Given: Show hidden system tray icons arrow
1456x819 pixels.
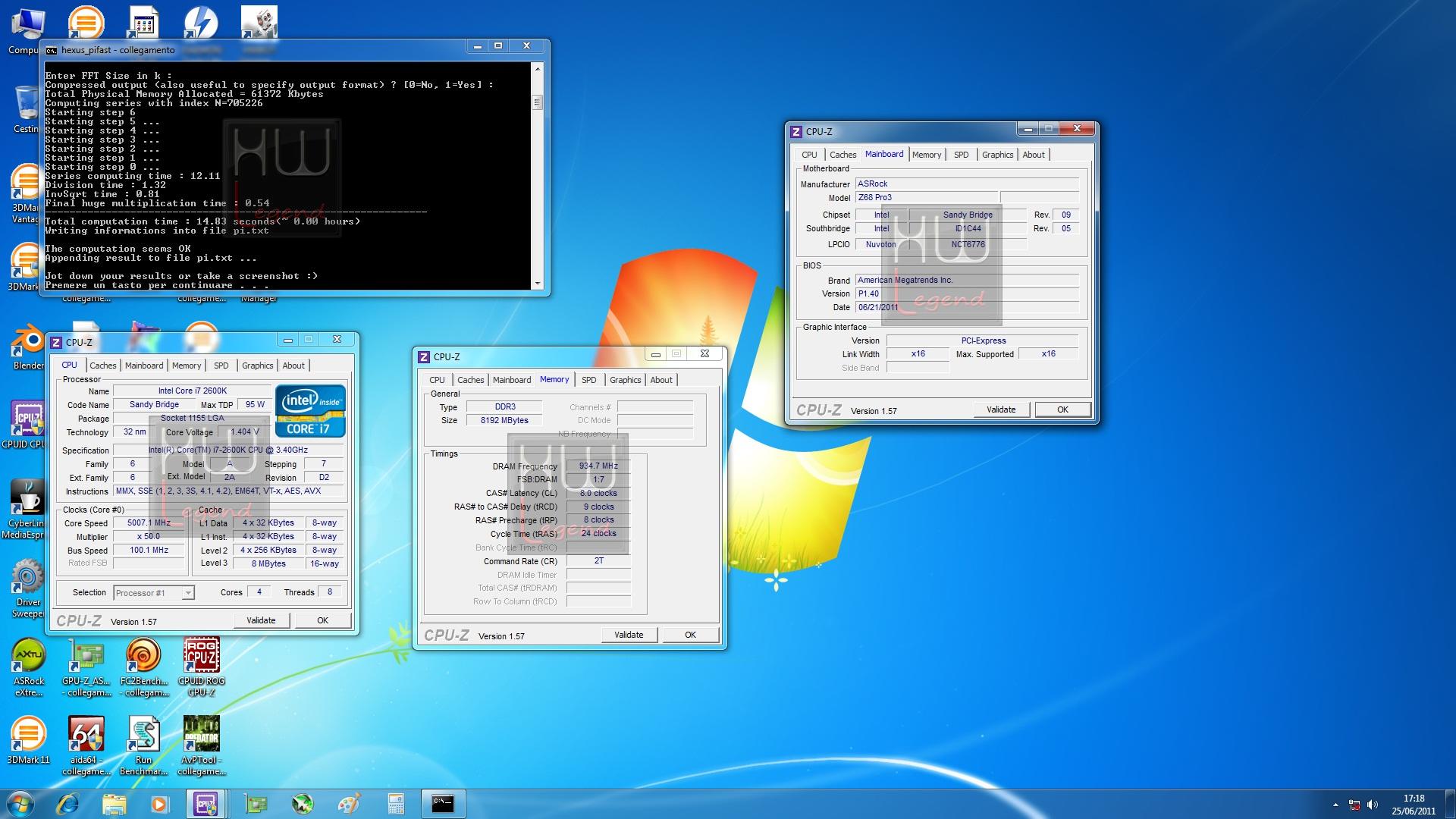Looking at the screenshot, I should click(x=1335, y=805).
